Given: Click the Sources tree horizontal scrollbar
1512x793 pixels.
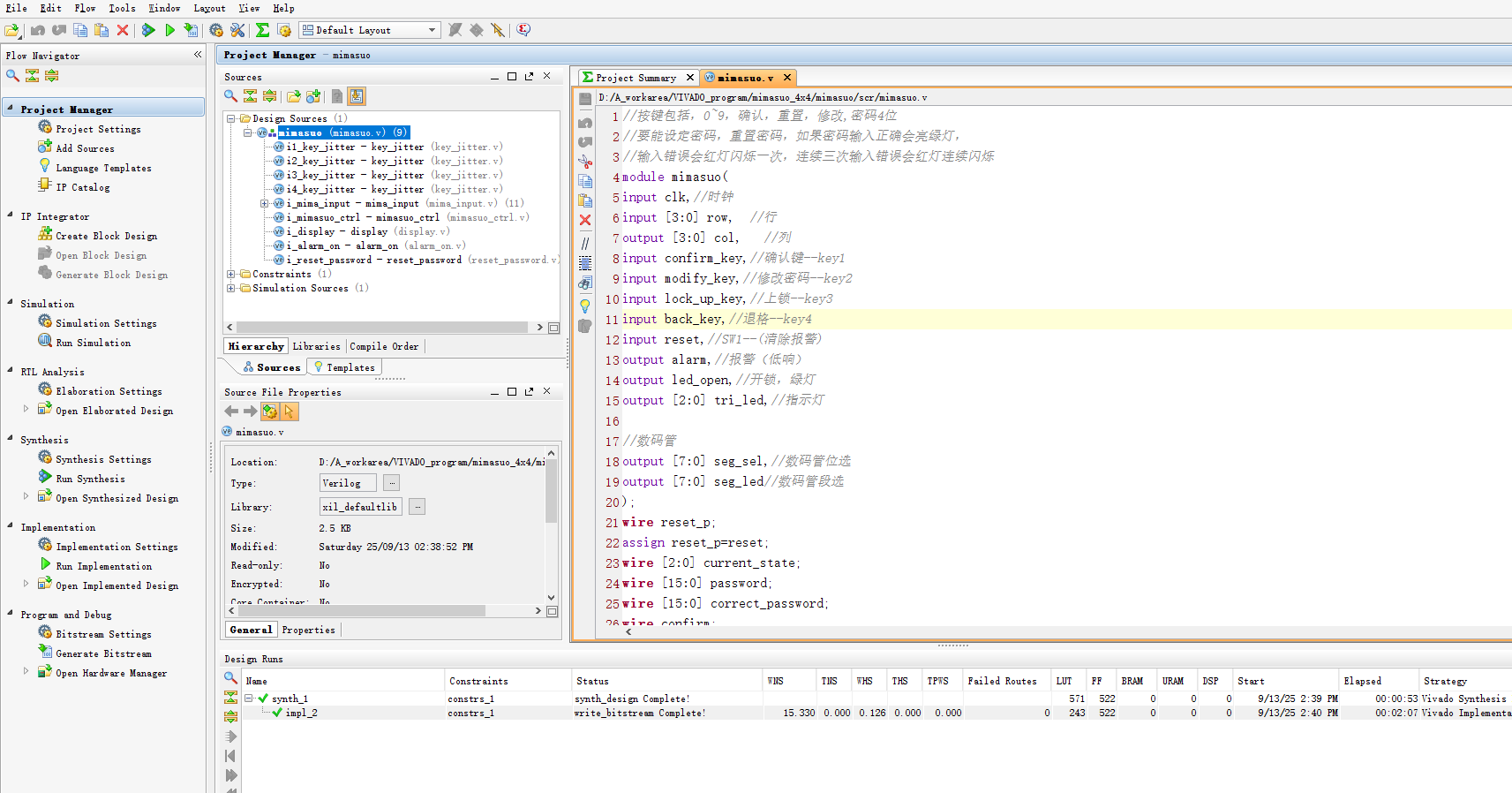Looking at the screenshot, I should pyautogui.click(x=383, y=327).
